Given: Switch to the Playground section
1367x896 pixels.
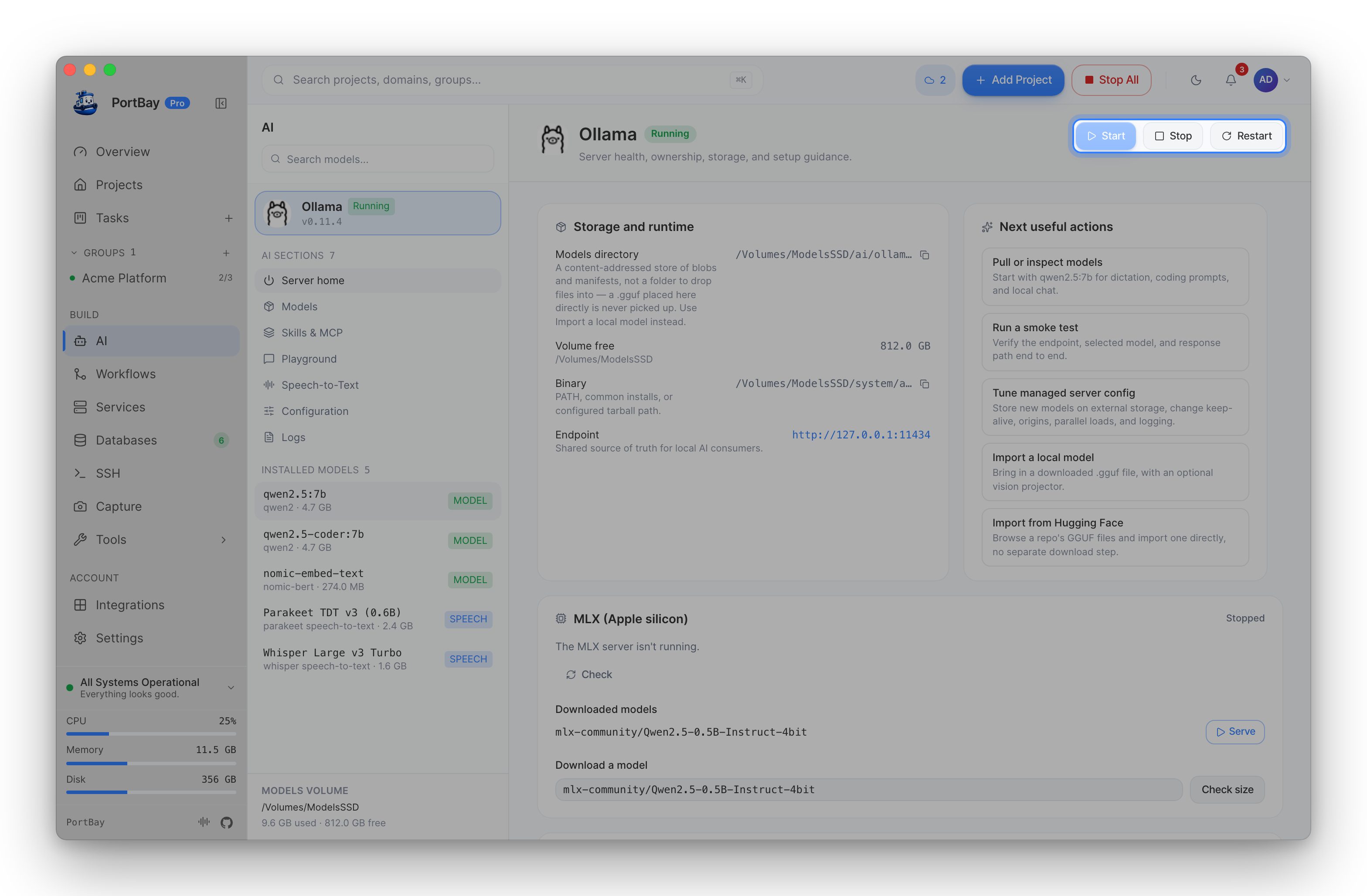Looking at the screenshot, I should pos(377,359).
